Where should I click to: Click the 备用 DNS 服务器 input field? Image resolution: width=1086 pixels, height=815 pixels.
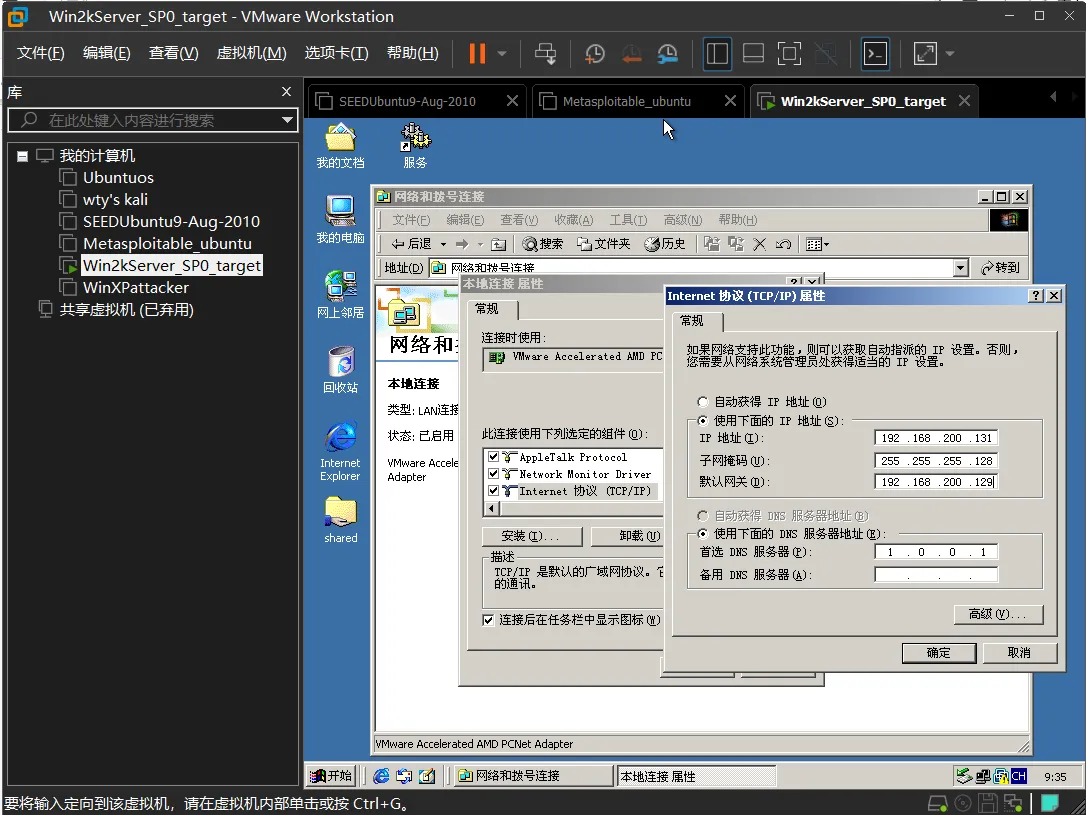pos(936,575)
